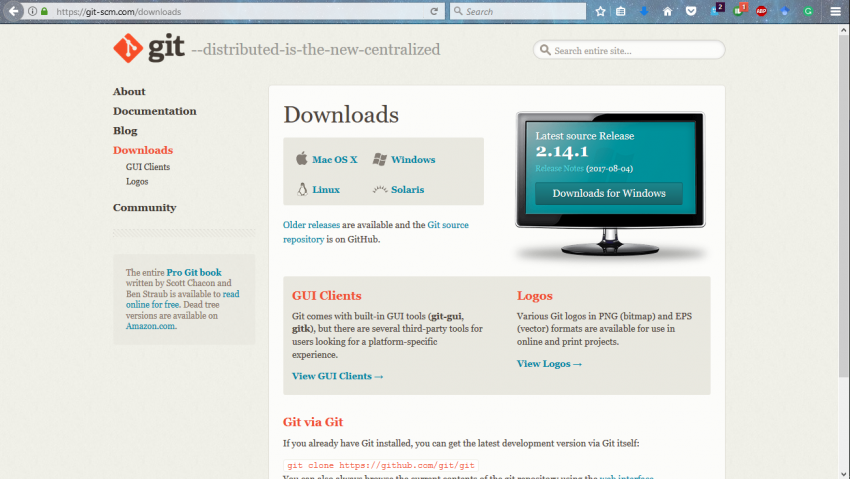
Task: Open the Firefox hamburger menu
Action: pyautogui.click(x=836, y=11)
